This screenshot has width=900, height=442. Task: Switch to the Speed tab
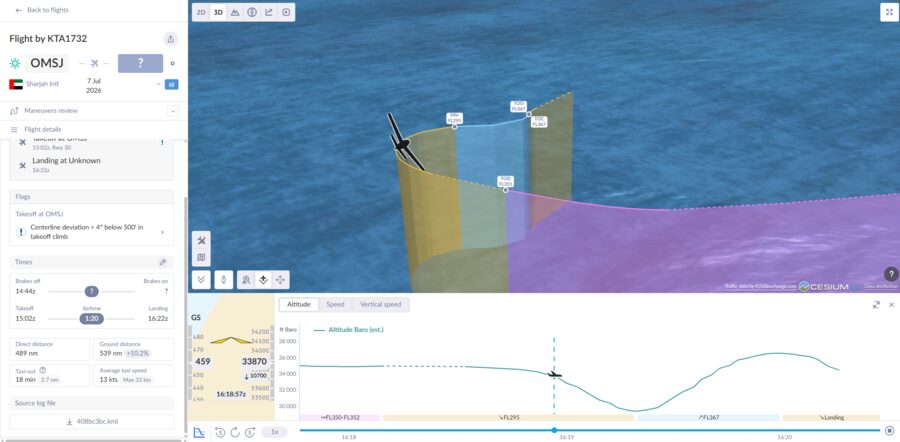pos(335,304)
